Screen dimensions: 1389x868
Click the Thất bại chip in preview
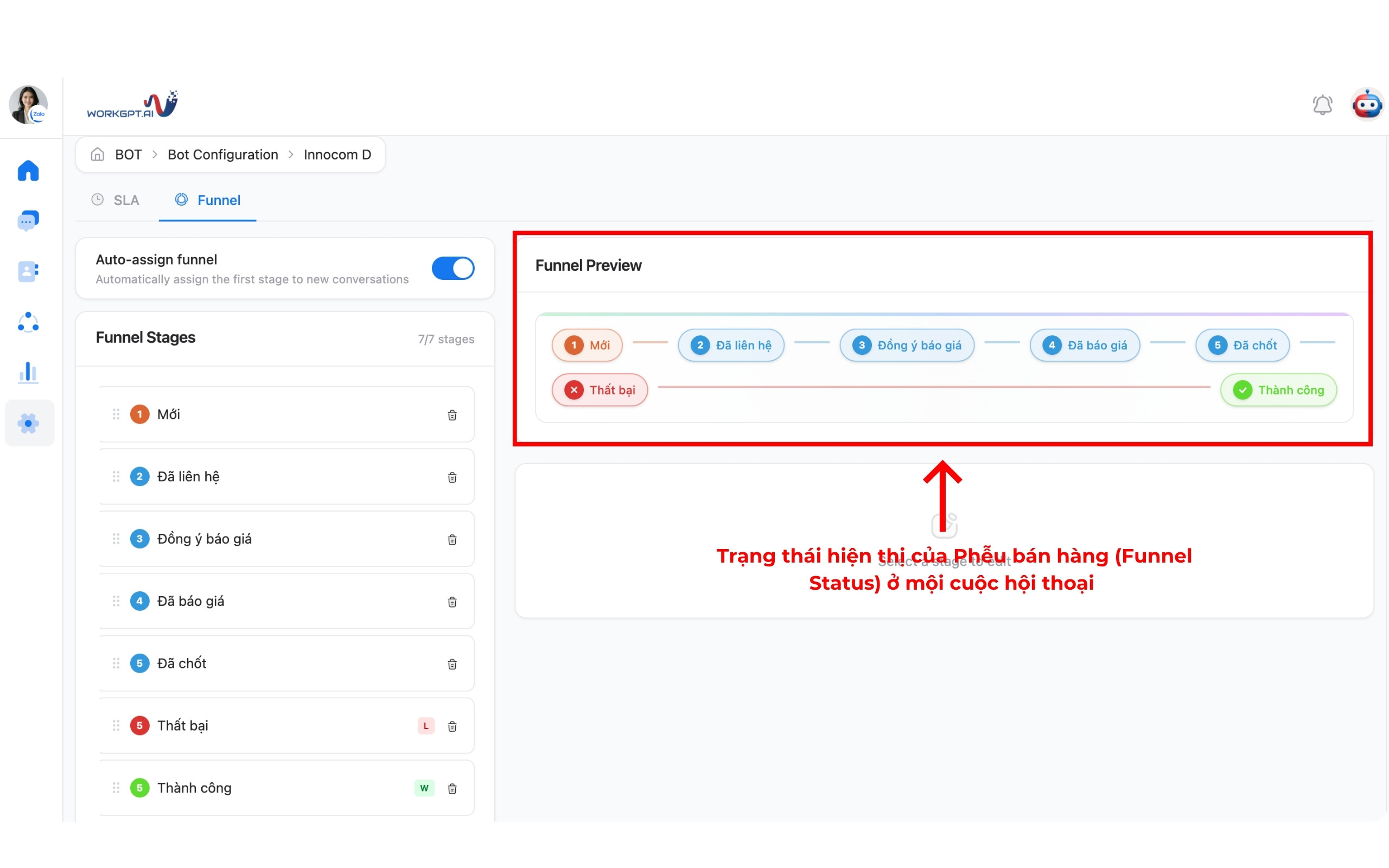click(600, 390)
